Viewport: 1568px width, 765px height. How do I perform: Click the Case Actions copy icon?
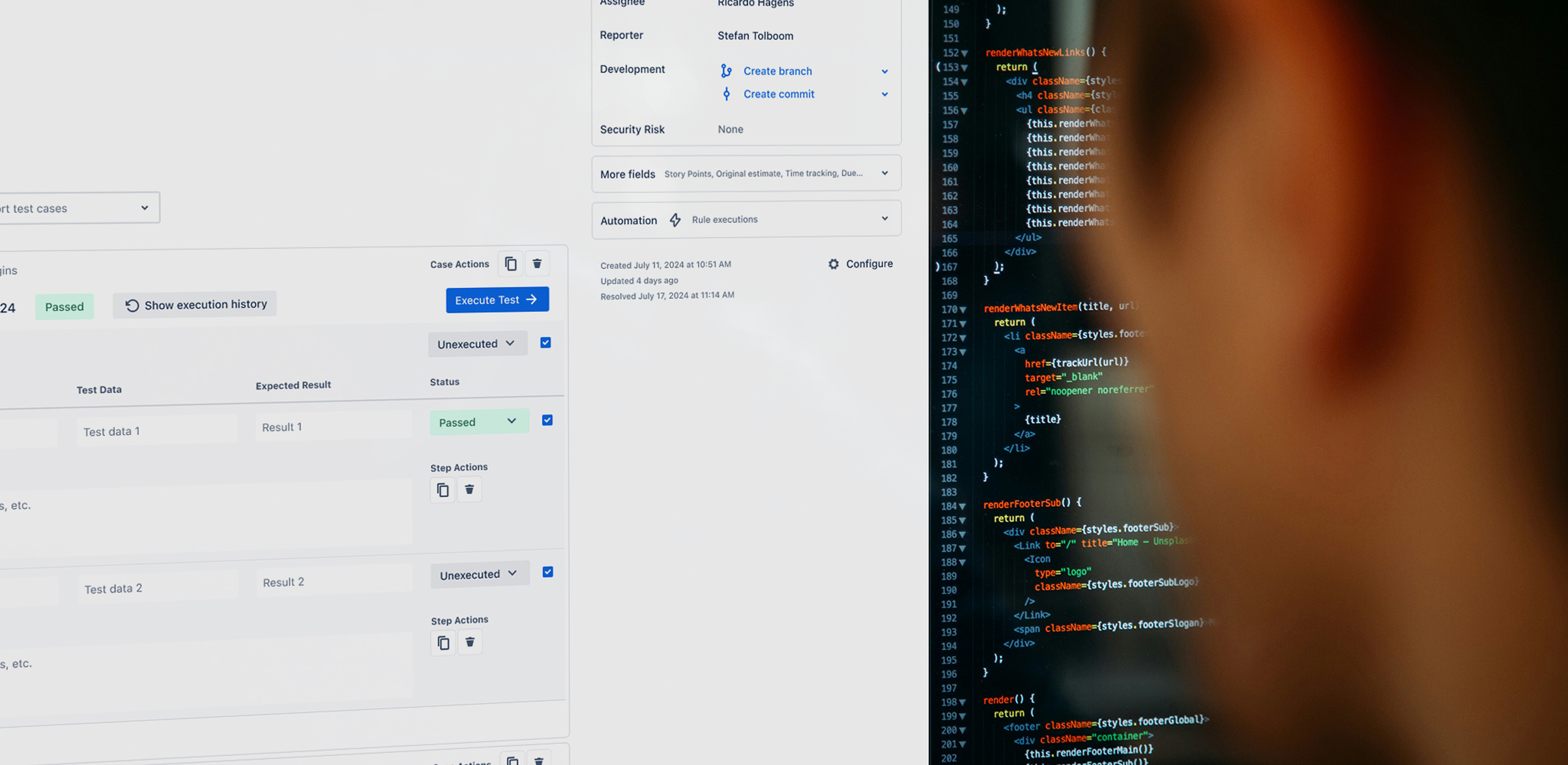point(511,264)
